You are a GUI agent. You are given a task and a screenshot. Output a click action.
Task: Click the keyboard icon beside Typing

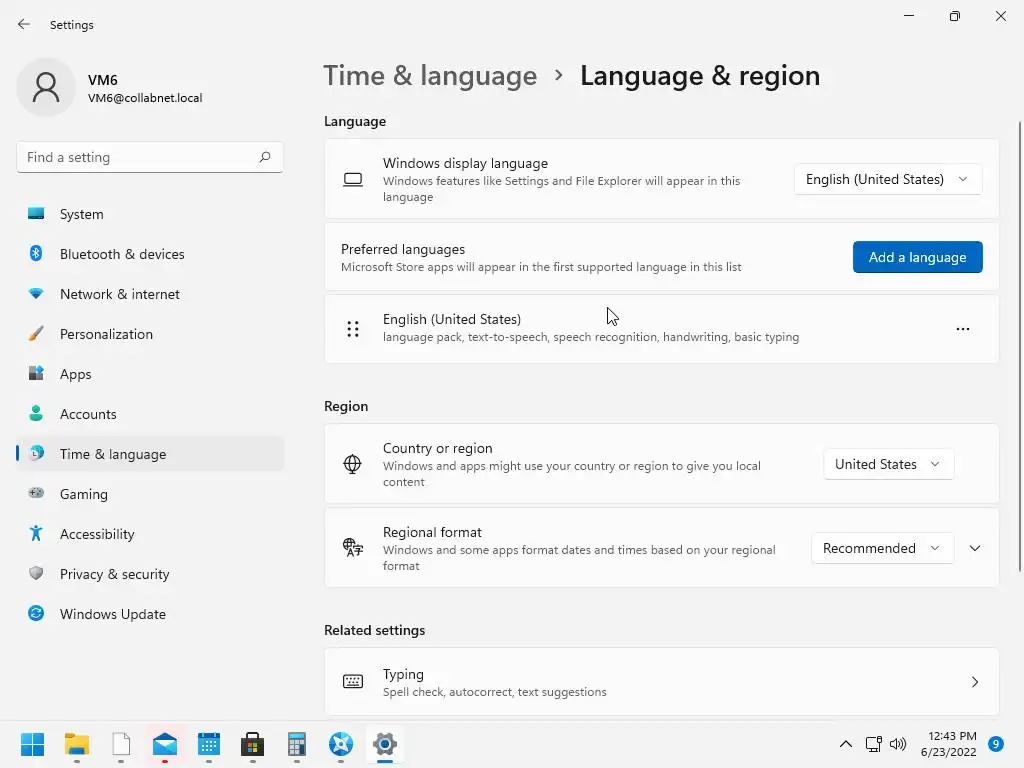tap(353, 682)
